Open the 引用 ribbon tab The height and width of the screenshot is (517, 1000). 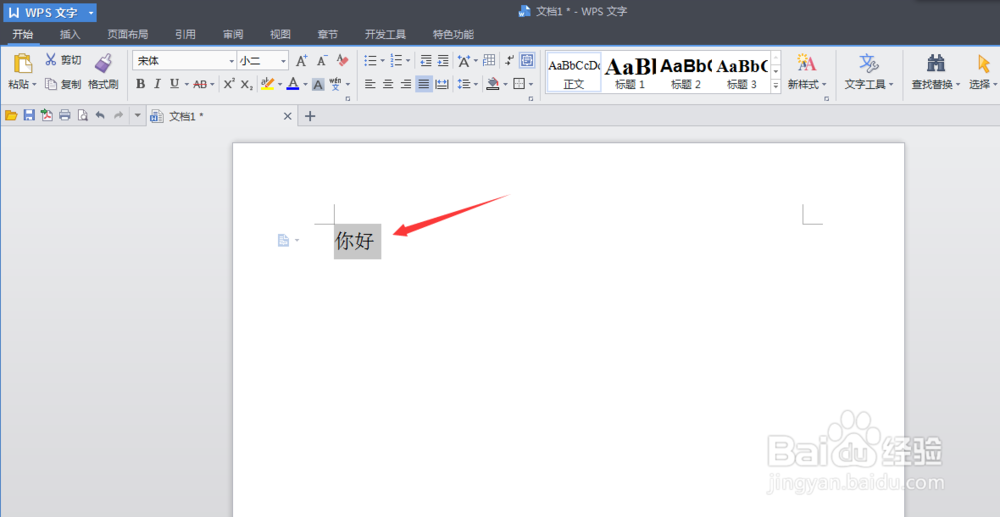click(x=186, y=34)
